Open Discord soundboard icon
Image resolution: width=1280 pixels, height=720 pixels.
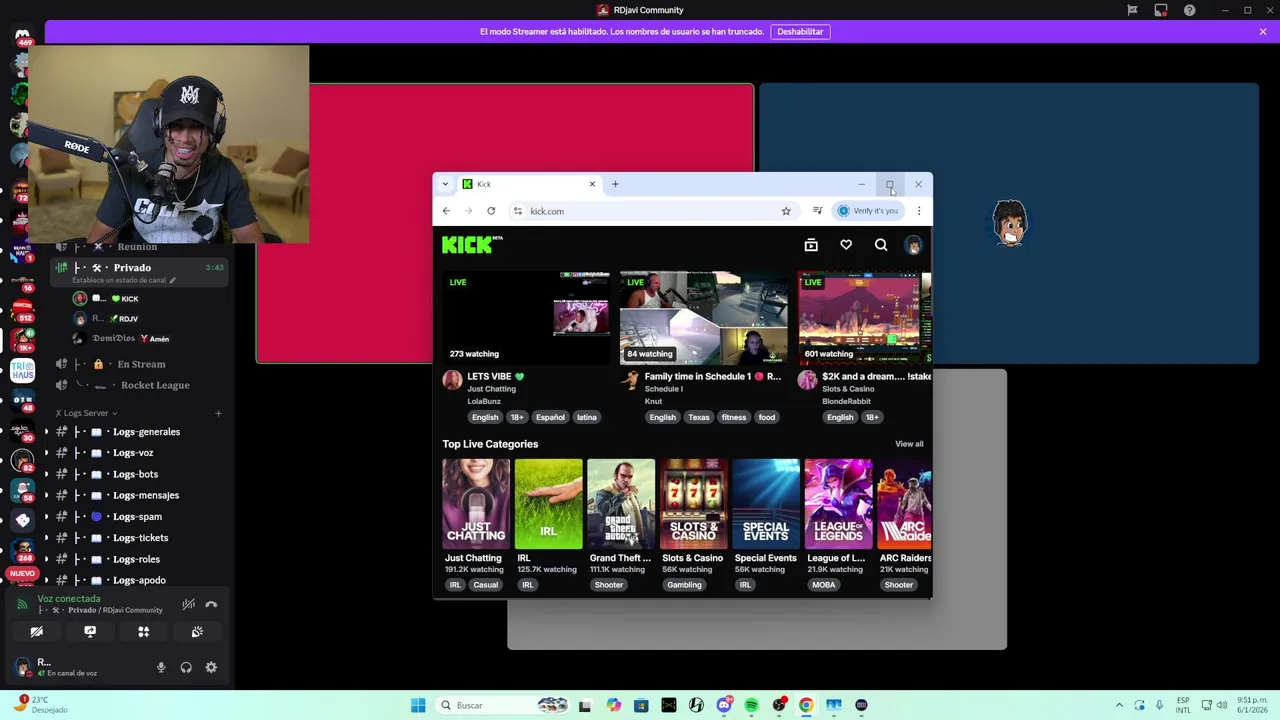[x=197, y=632]
